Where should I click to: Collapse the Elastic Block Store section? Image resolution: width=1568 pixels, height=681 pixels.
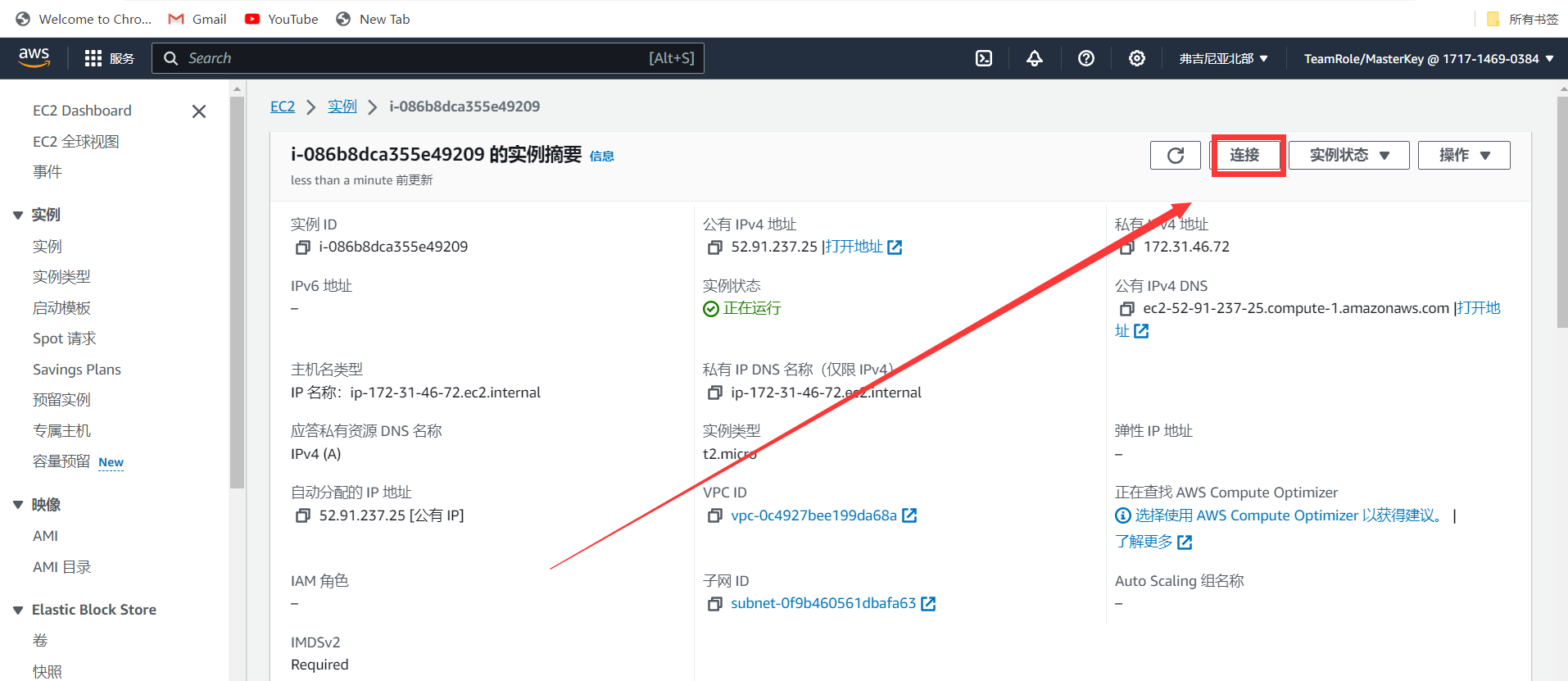18,610
